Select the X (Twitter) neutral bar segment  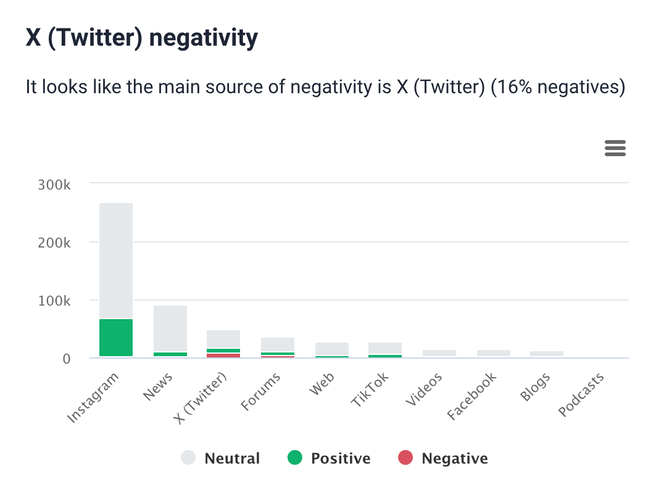click(x=224, y=338)
